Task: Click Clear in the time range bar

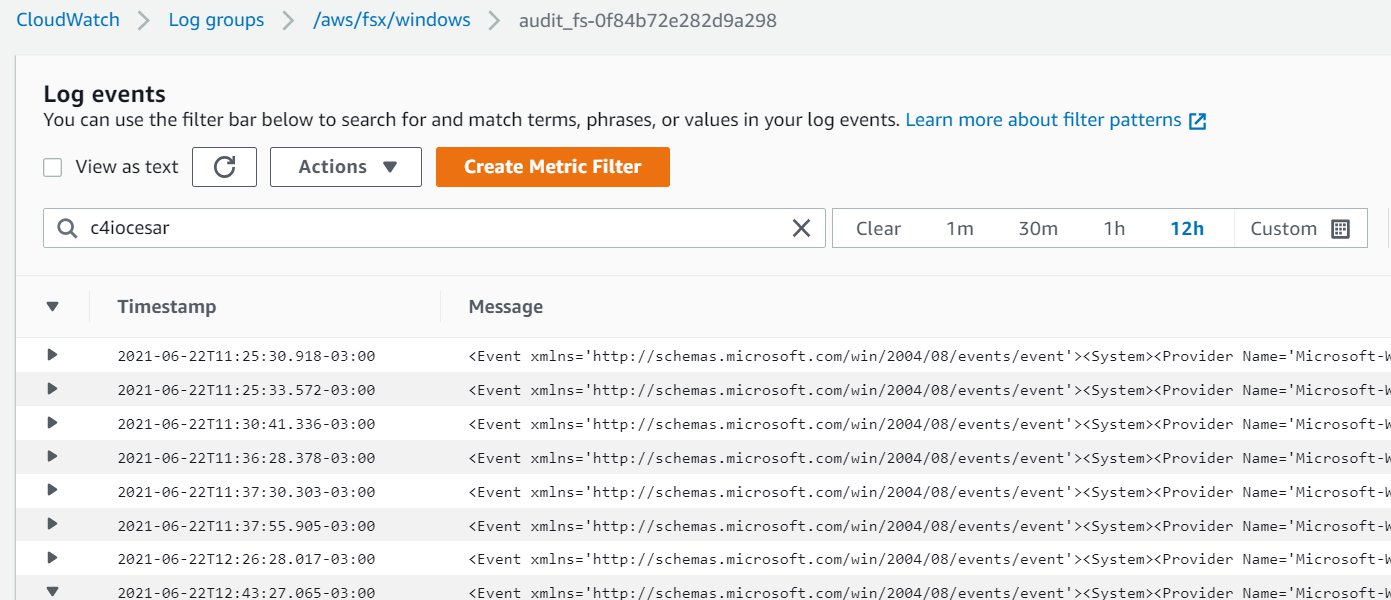Action: click(x=878, y=228)
